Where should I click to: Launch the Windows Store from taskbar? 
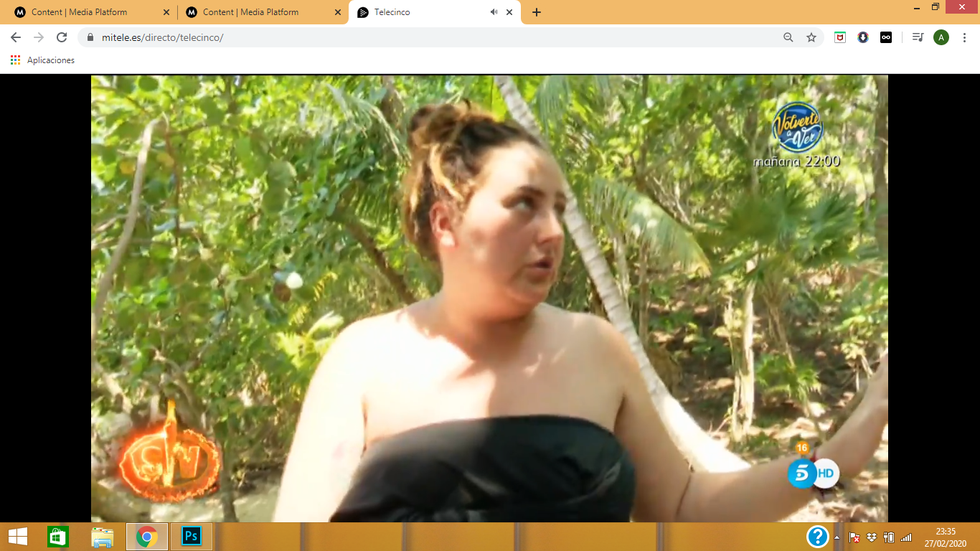point(58,537)
